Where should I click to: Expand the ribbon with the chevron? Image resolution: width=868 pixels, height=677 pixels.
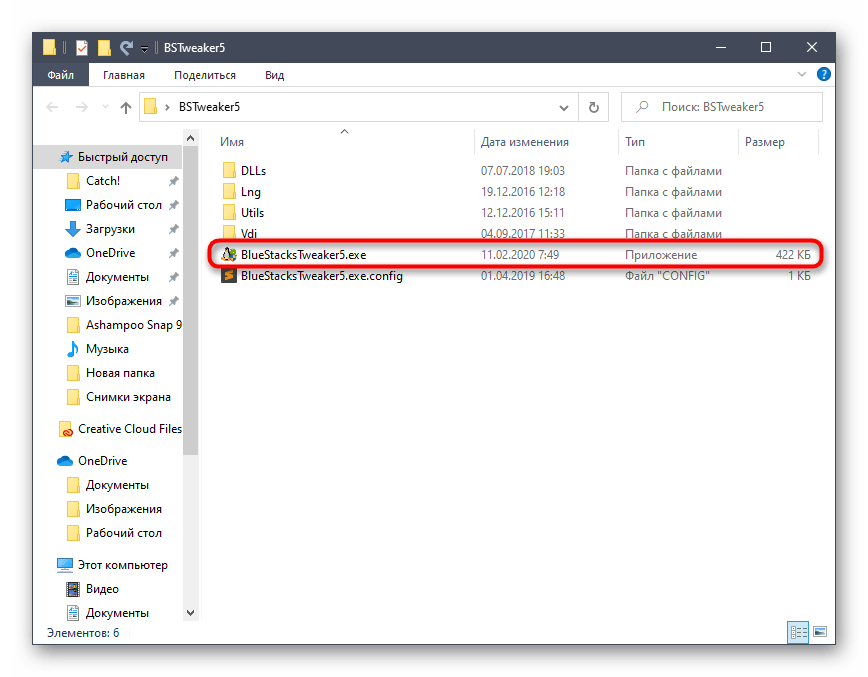(x=801, y=74)
